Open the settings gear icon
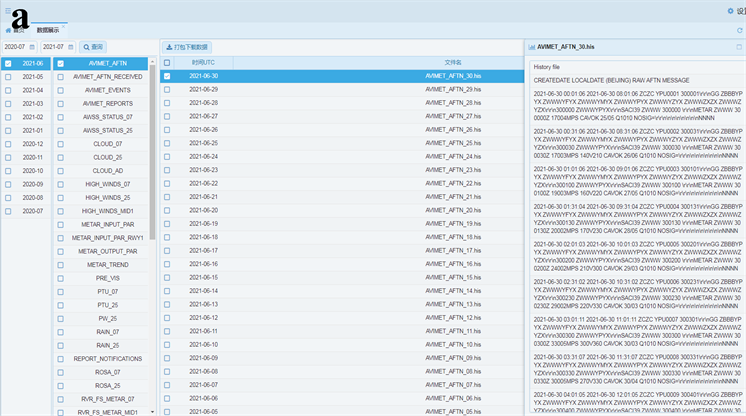Screen dimensions: 746x416 729,12
